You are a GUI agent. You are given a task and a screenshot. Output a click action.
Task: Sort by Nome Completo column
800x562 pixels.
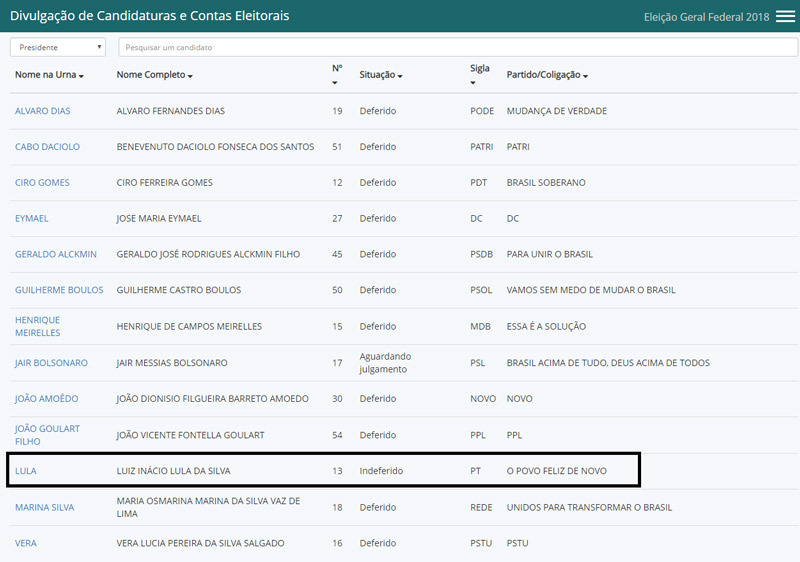pos(155,75)
